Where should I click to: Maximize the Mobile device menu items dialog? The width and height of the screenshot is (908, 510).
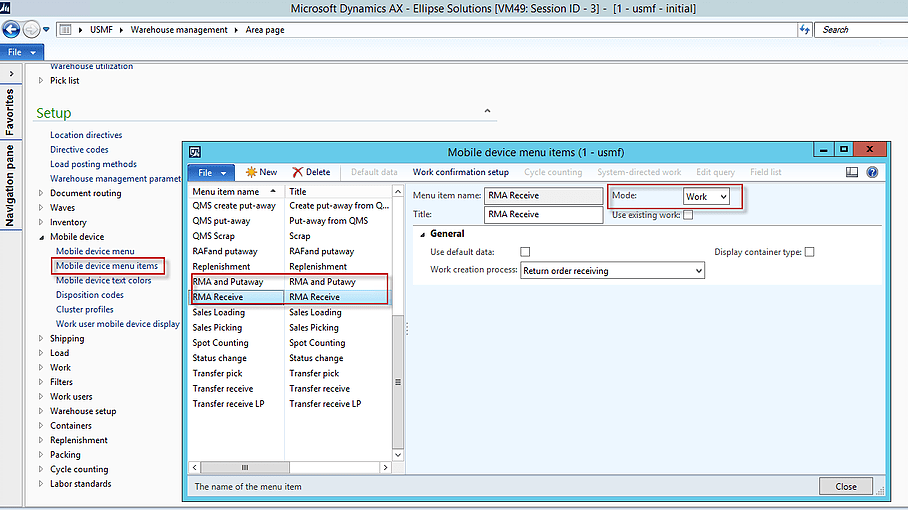point(844,149)
